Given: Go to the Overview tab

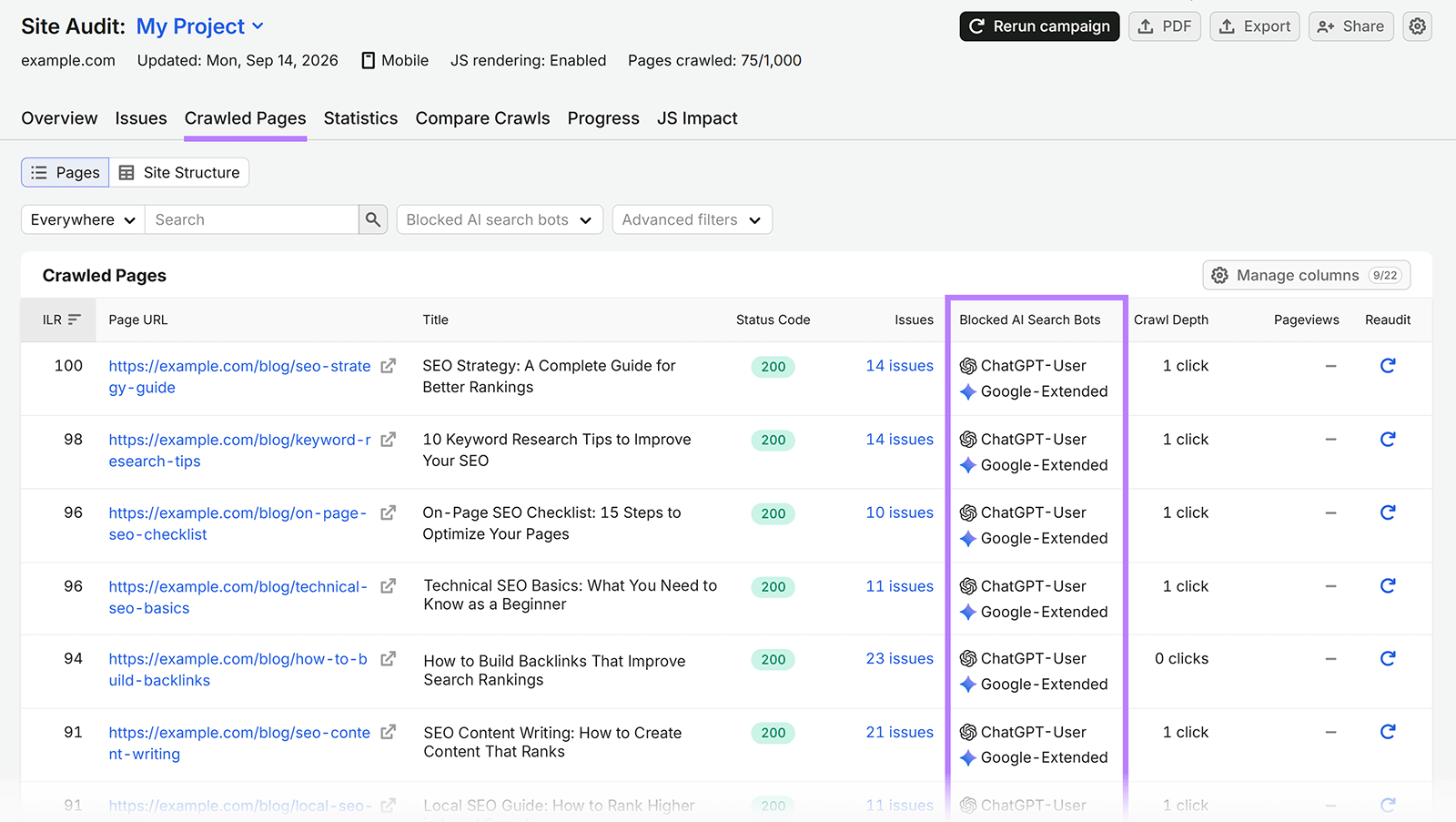Looking at the screenshot, I should click(x=59, y=118).
